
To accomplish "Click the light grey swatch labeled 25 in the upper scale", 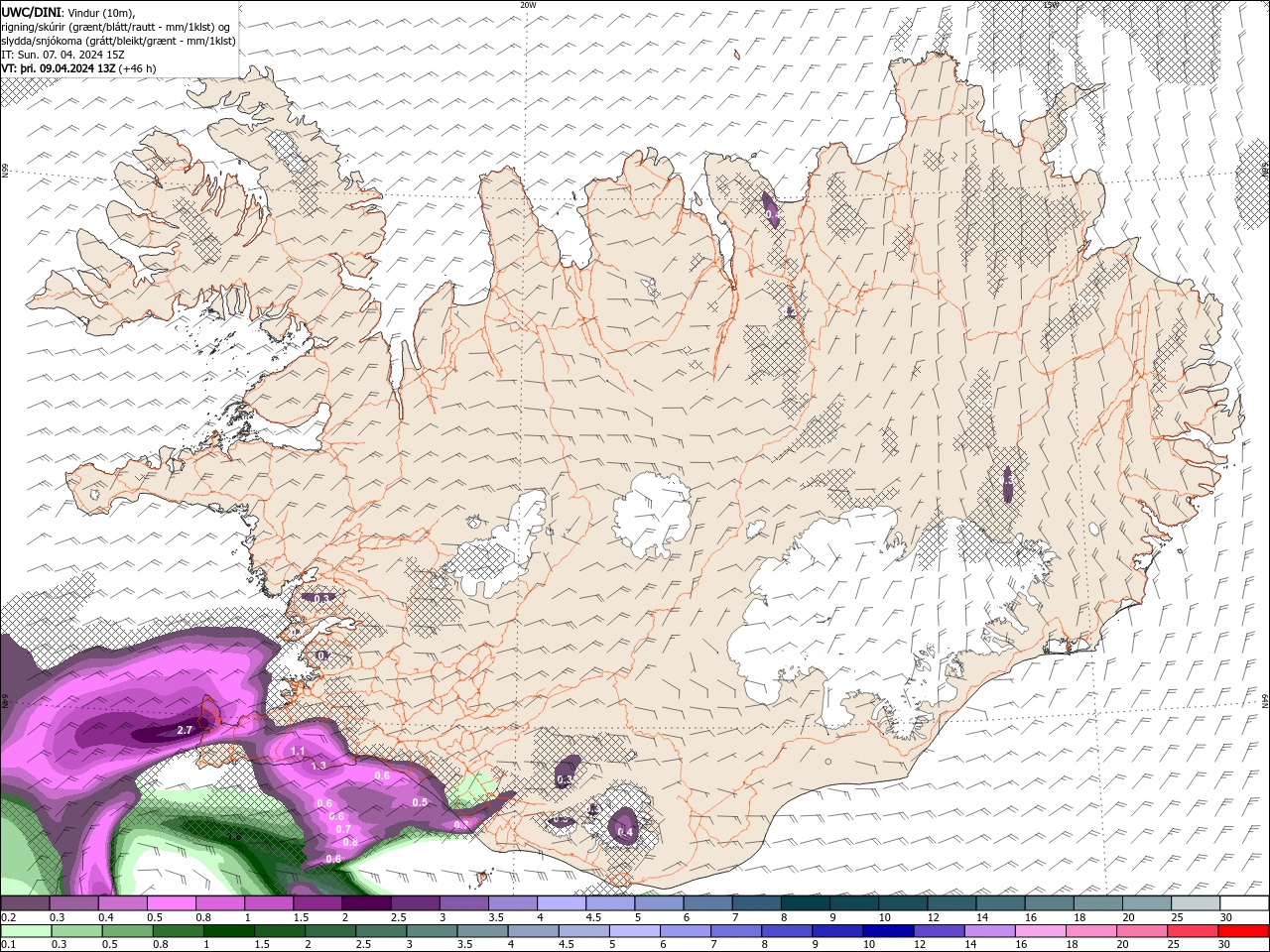I will point(1195,903).
